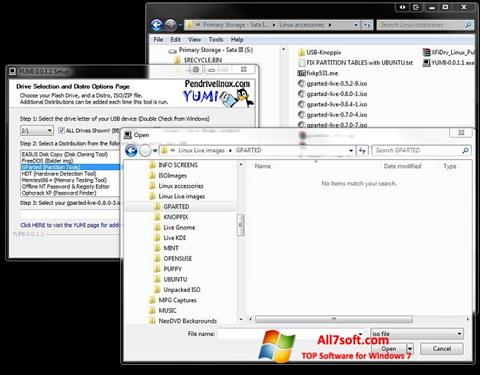Click the horizontal scrollbar in file list
This screenshot has height=375, width=480.
coord(334,319)
